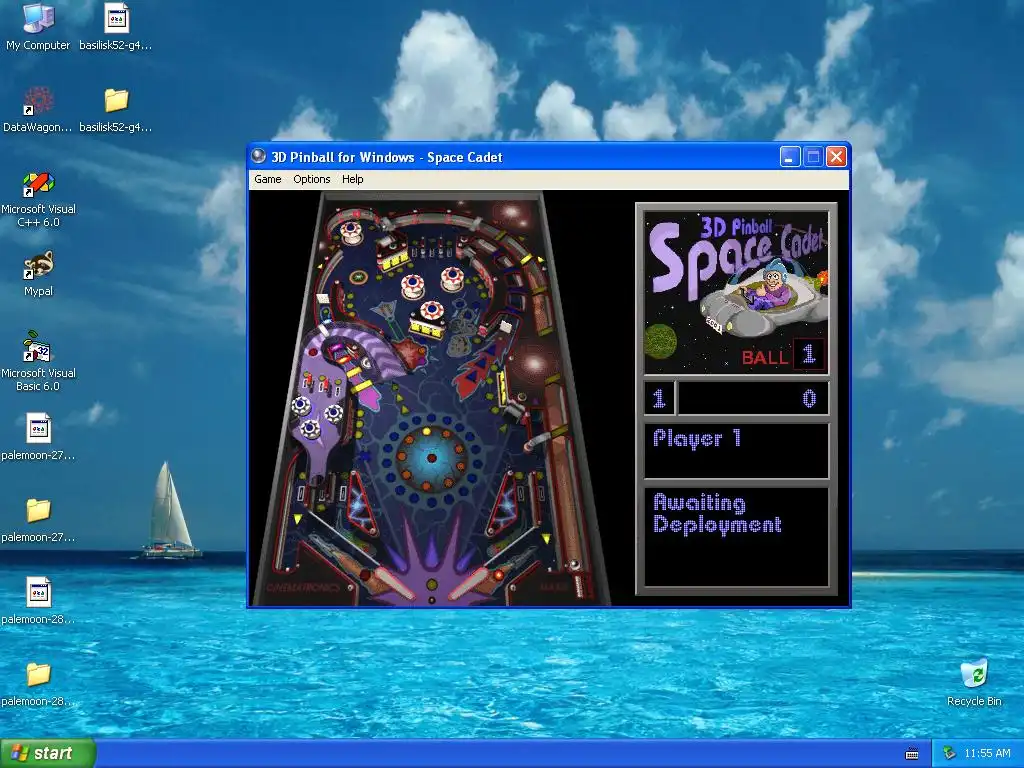Image resolution: width=1024 pixels, height=768 pixels.
Task: Close the 3D Pinball window
Action: pyautogui.click(x=836, y=157)
